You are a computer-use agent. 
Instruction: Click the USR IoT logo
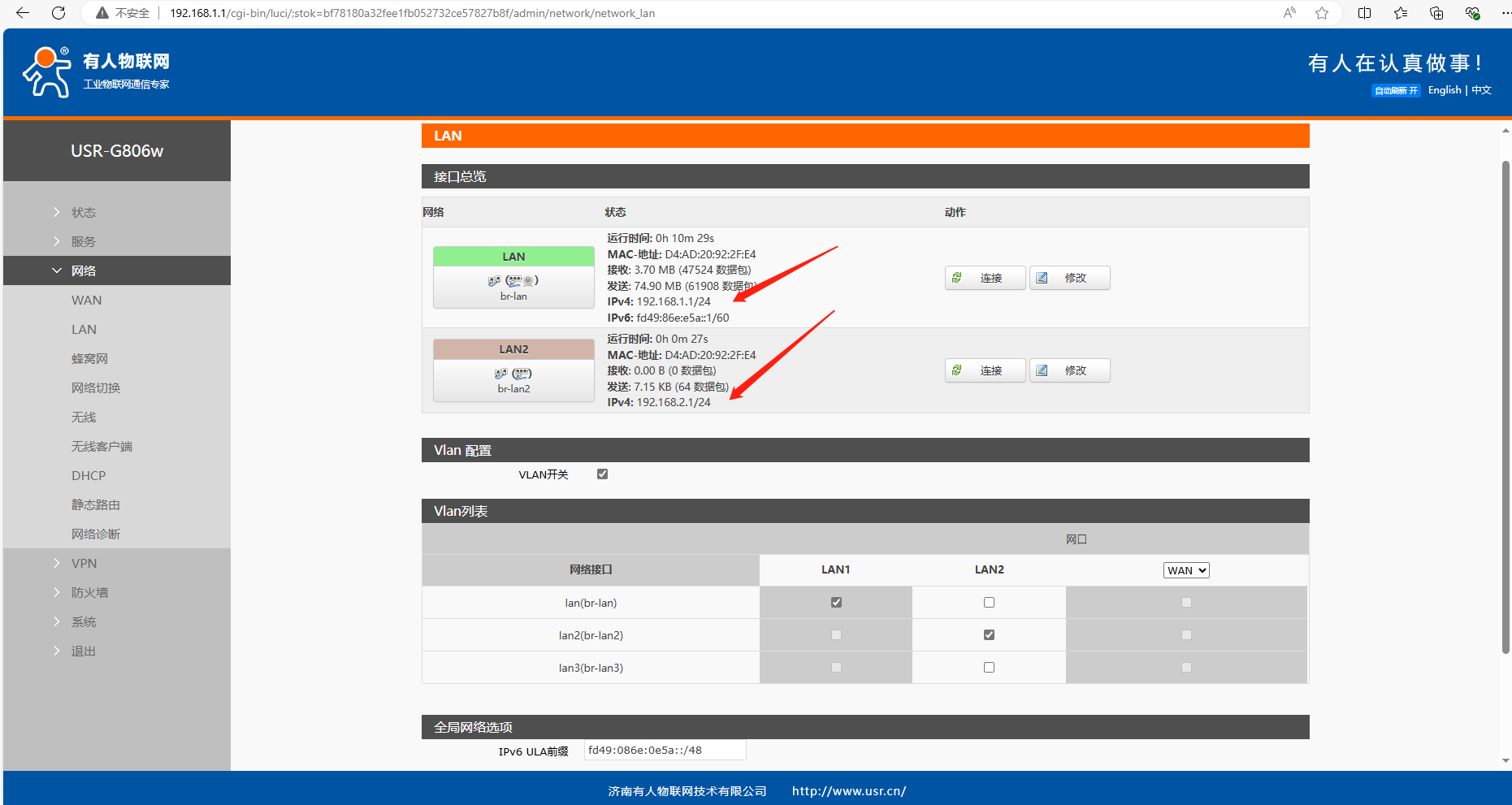pyautogui.click(x=96, y=71)
